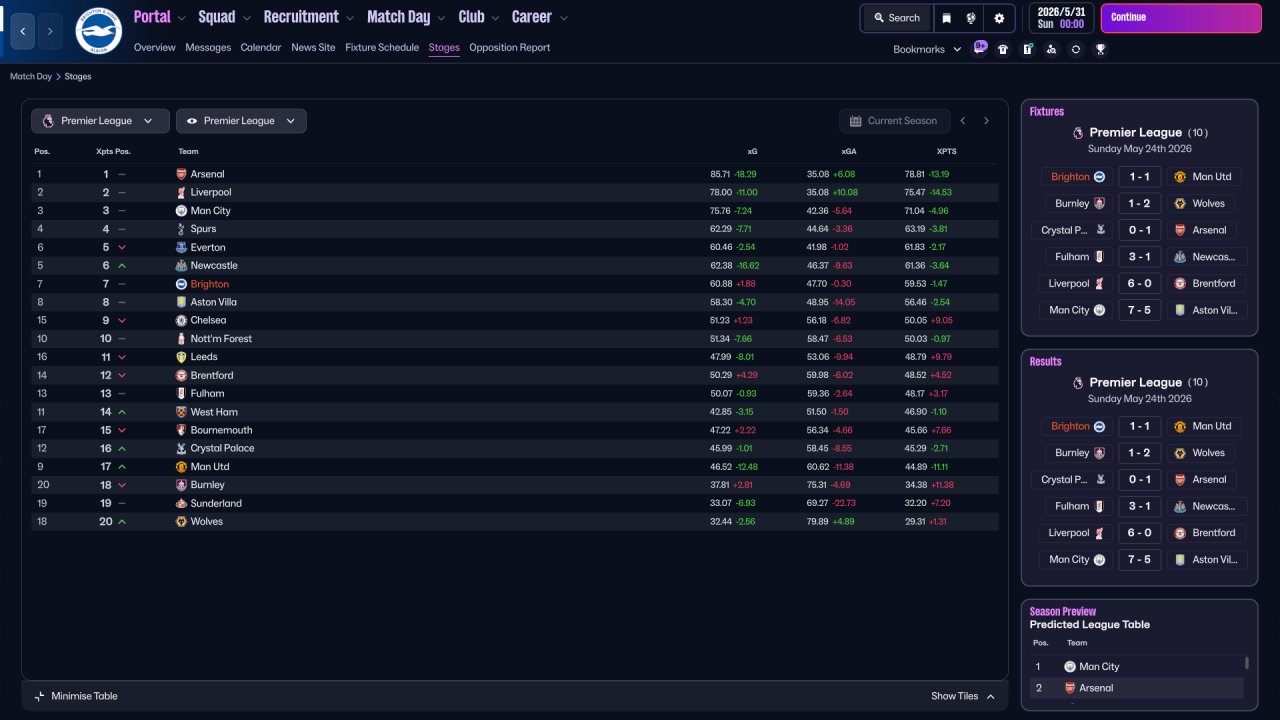Click the bookmark flag icon beside Search
This screenshot has width=1280, height=720.
pyautogui.click(x=947, y=18)
